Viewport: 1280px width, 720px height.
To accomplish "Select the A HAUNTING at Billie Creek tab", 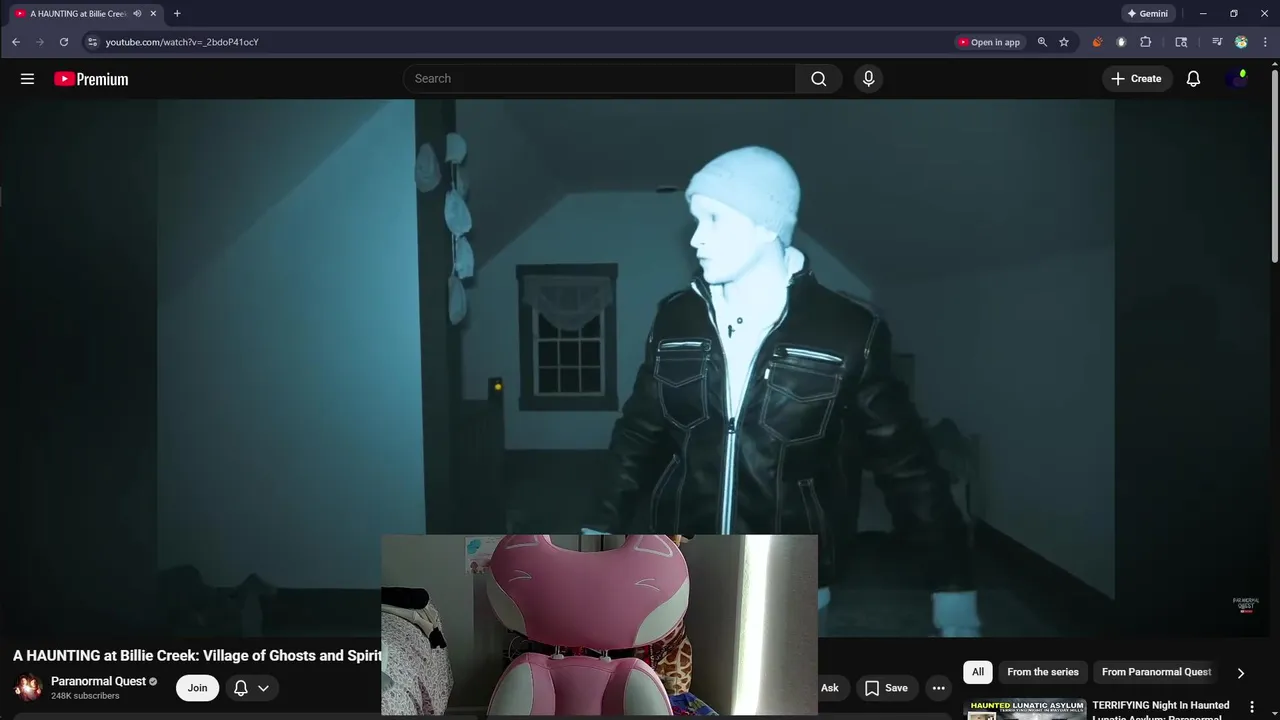I will pos(77,14).
